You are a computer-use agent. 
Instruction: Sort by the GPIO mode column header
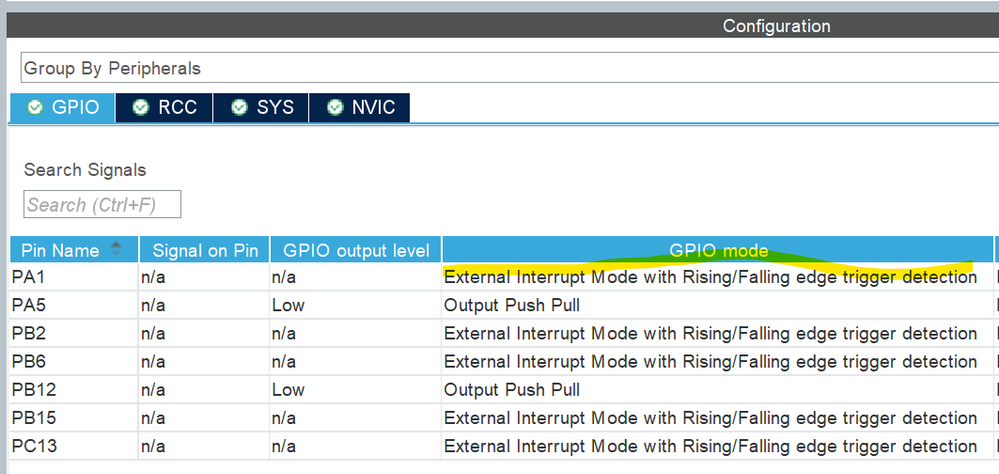[x=718, y=250]
